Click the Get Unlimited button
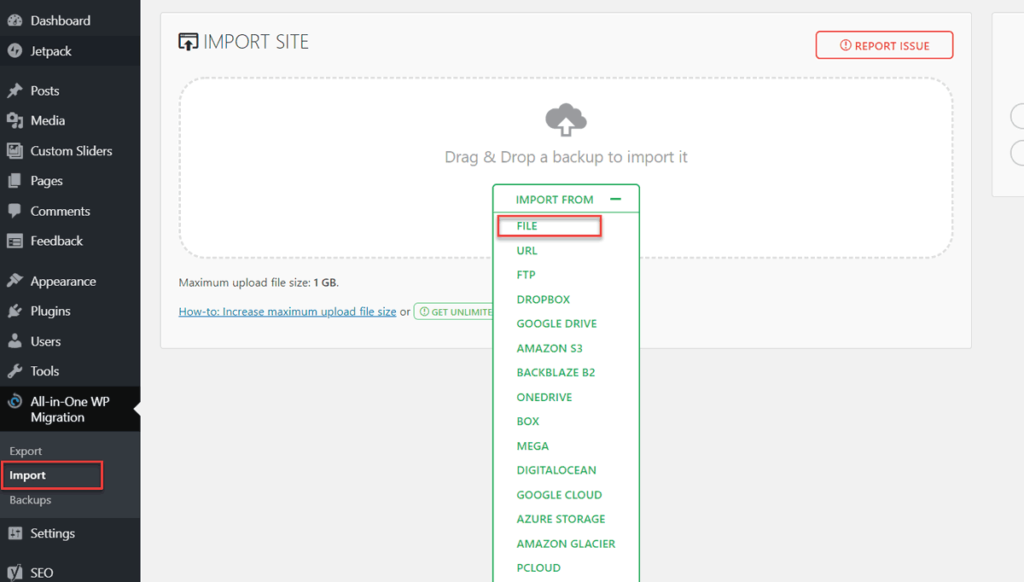The image size is (1024, 582). tap(455, 312)
